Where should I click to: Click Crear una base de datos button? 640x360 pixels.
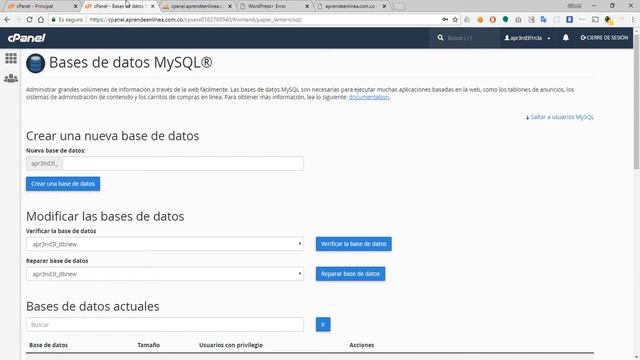[x=63, y=184]
